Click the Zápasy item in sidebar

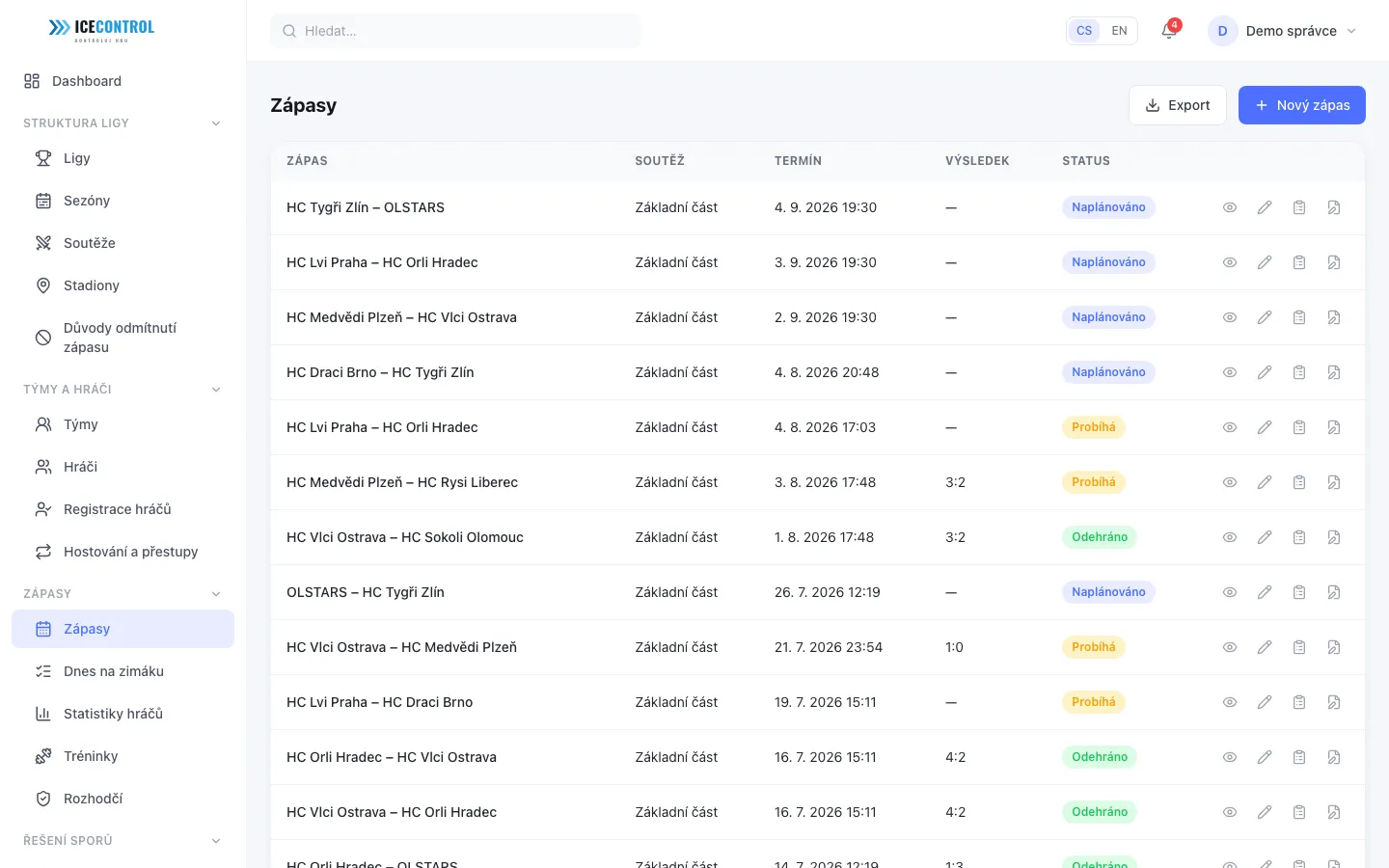[x=123, y=629]
